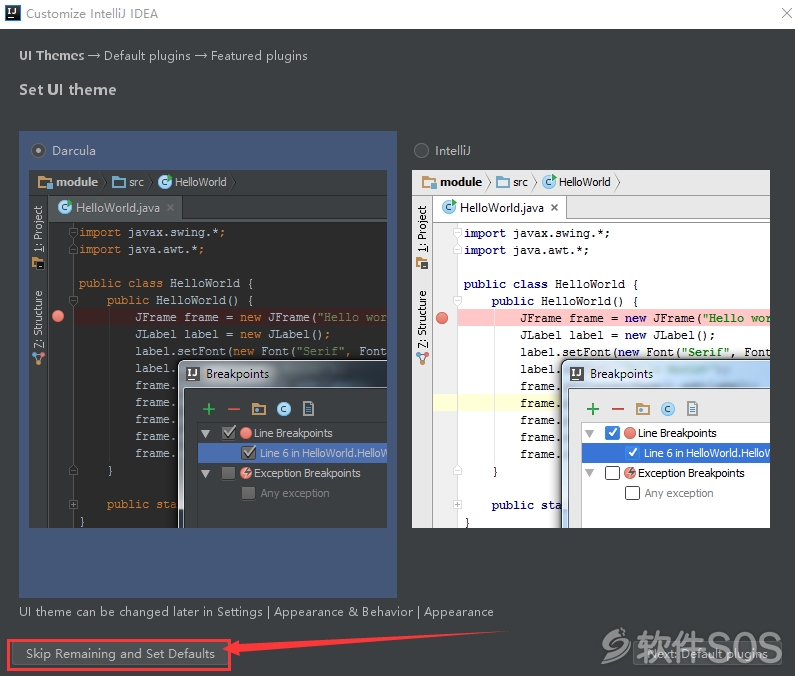Screen dimensions: 795x676
Task: Click Line Breakpoints red icon in IntelliJ preview
Action: point(630,433)
